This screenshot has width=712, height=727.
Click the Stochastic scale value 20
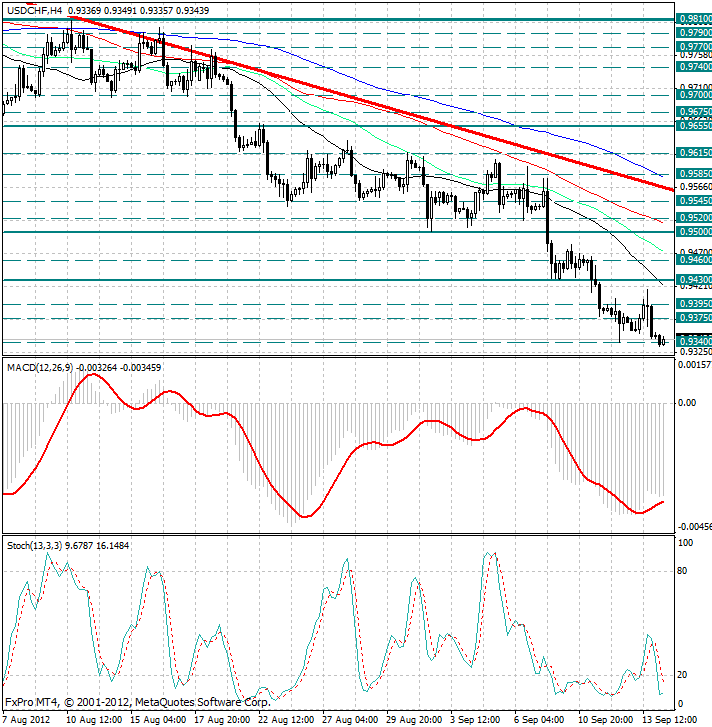pos(682,675)
